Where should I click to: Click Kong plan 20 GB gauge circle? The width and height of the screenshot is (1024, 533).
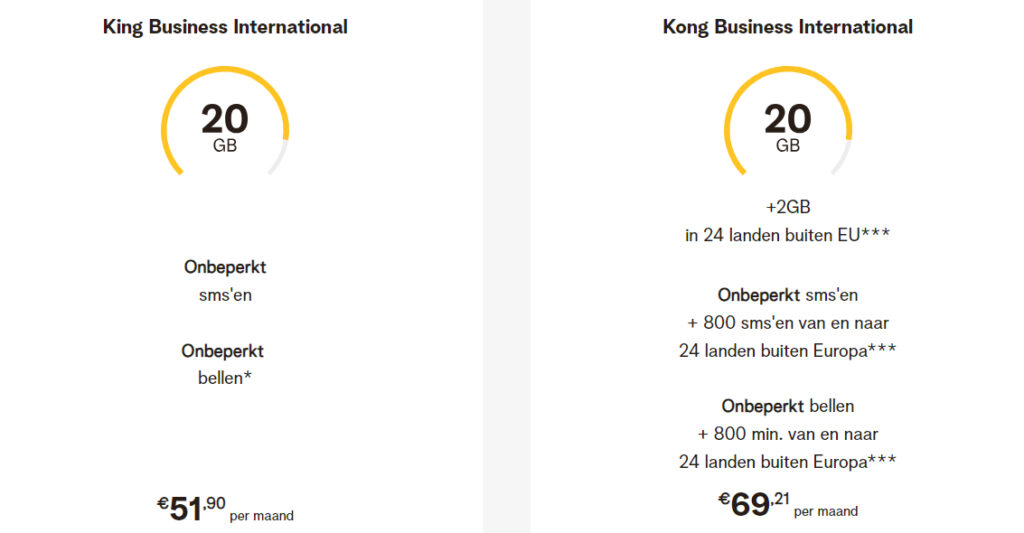[x=788, y=122]
